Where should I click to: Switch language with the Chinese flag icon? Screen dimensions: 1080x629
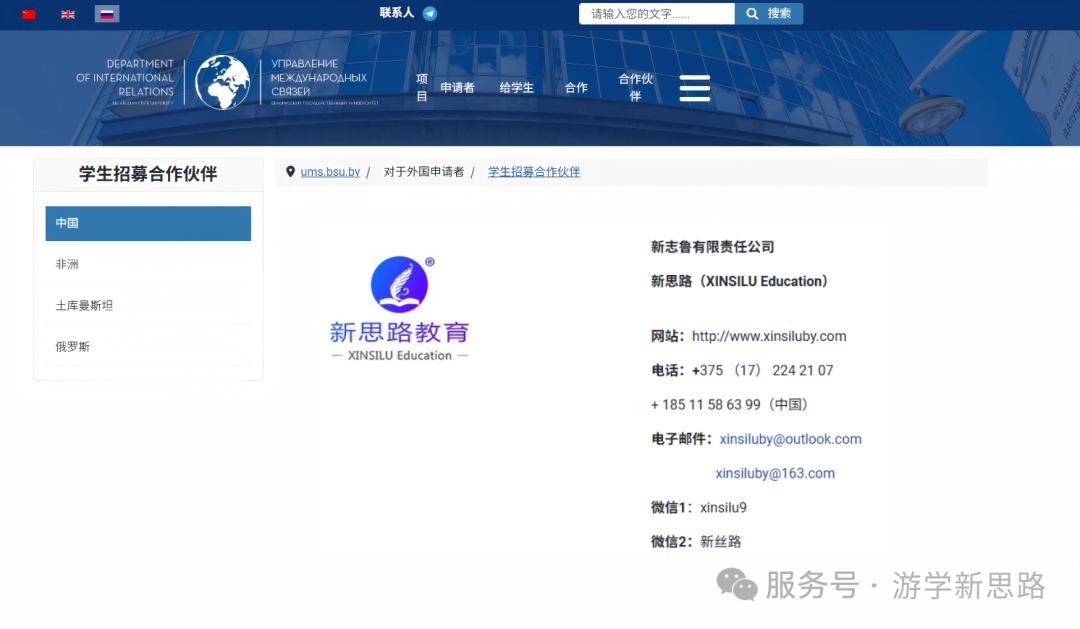click(29, 14)
